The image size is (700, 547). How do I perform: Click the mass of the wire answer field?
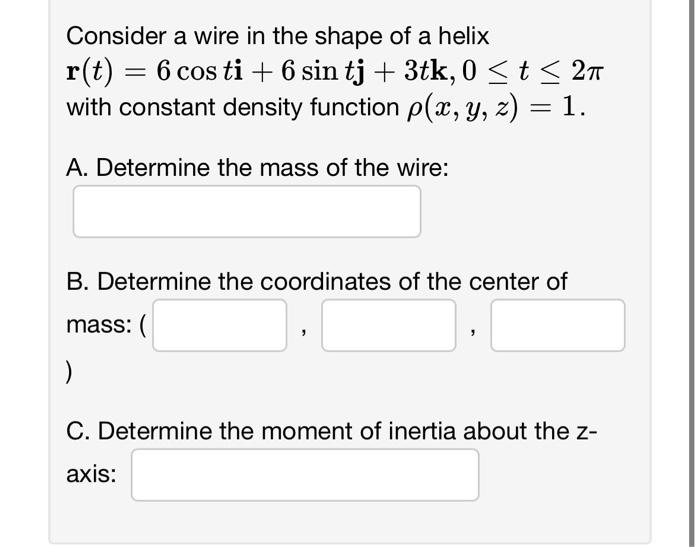tap(246, 211)
